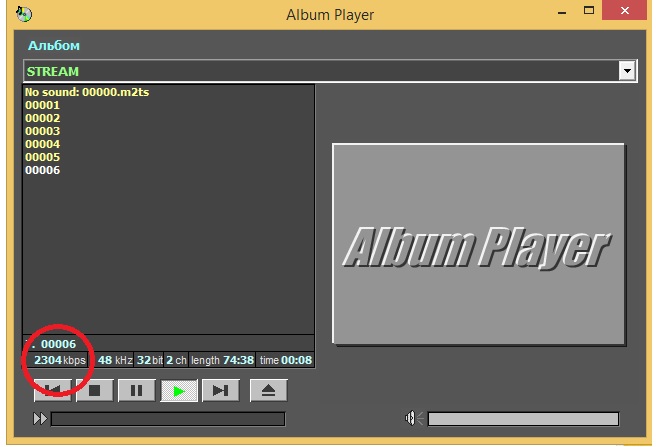The image size is (656, 447).
Task: Click the green play button
Action: [179, 390]
